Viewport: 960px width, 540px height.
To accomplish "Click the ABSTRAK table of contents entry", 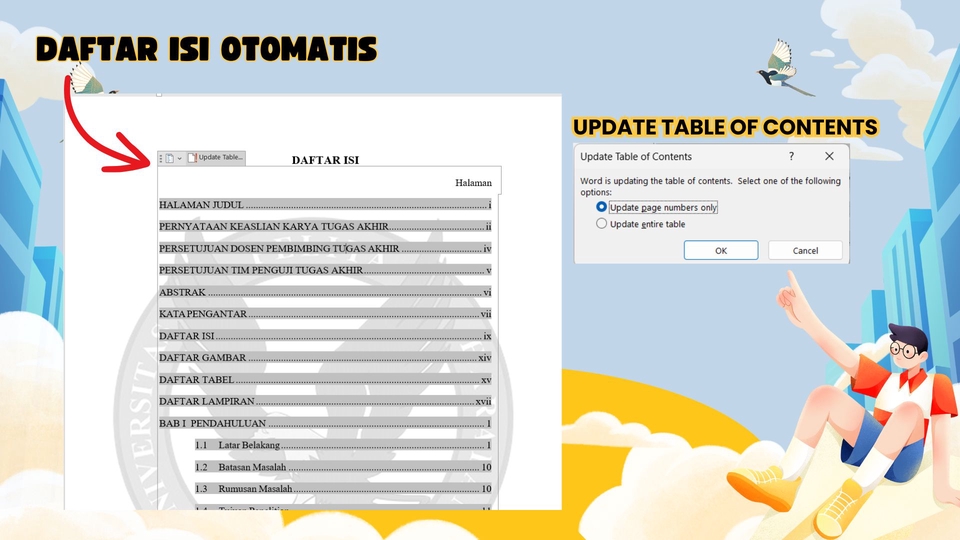I will coord(183,293).
